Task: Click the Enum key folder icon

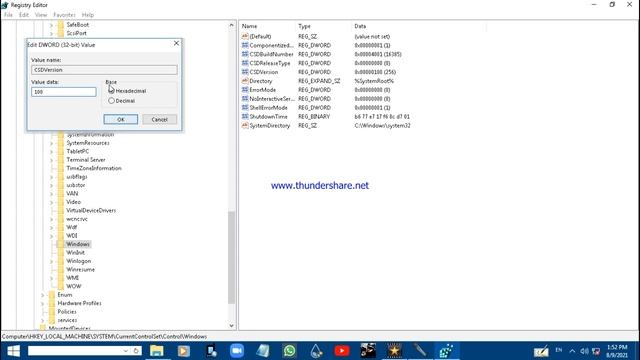Action: click(x=52, y=295)
